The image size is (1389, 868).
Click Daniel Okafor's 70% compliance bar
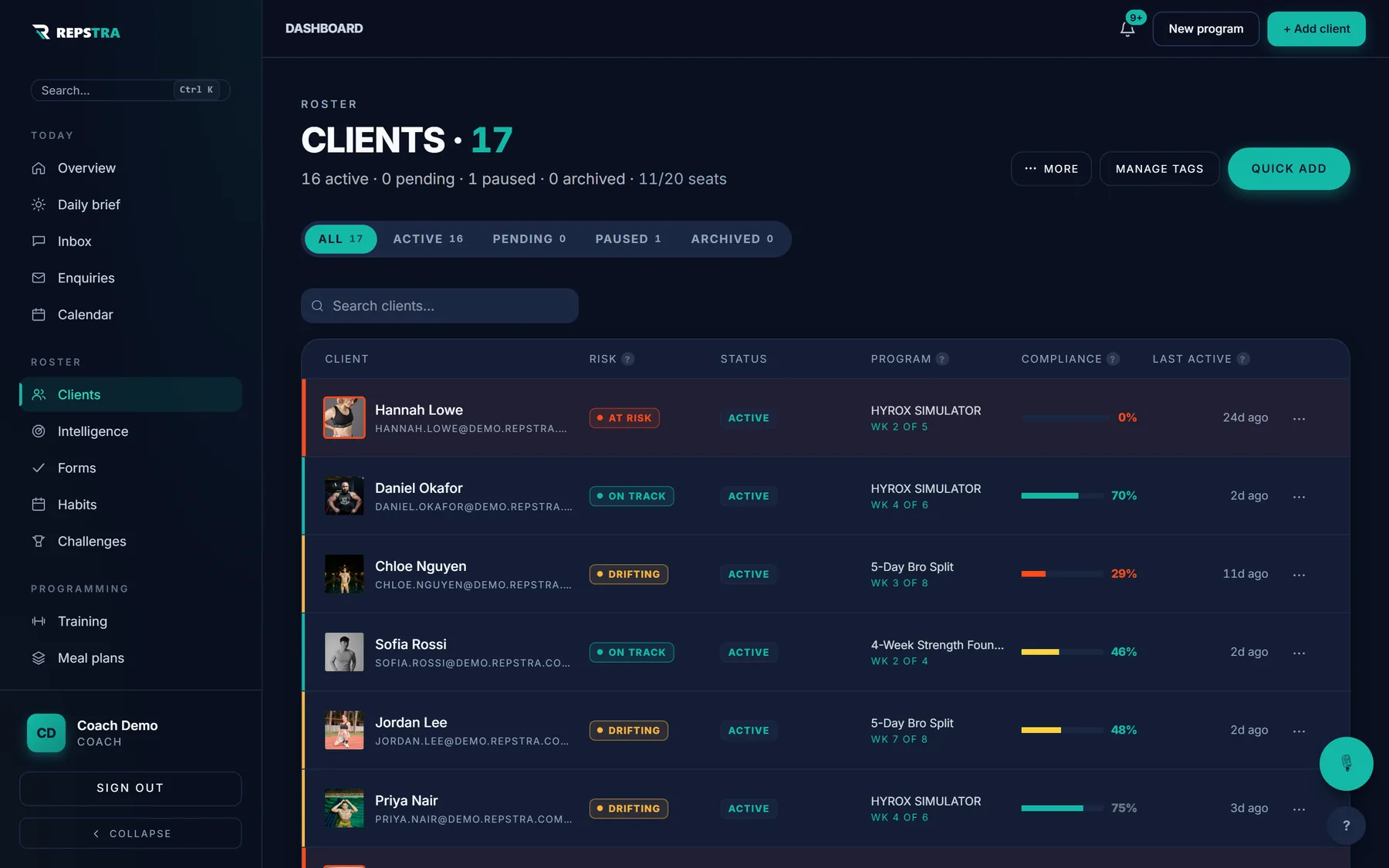click(x=1062, y=495)
